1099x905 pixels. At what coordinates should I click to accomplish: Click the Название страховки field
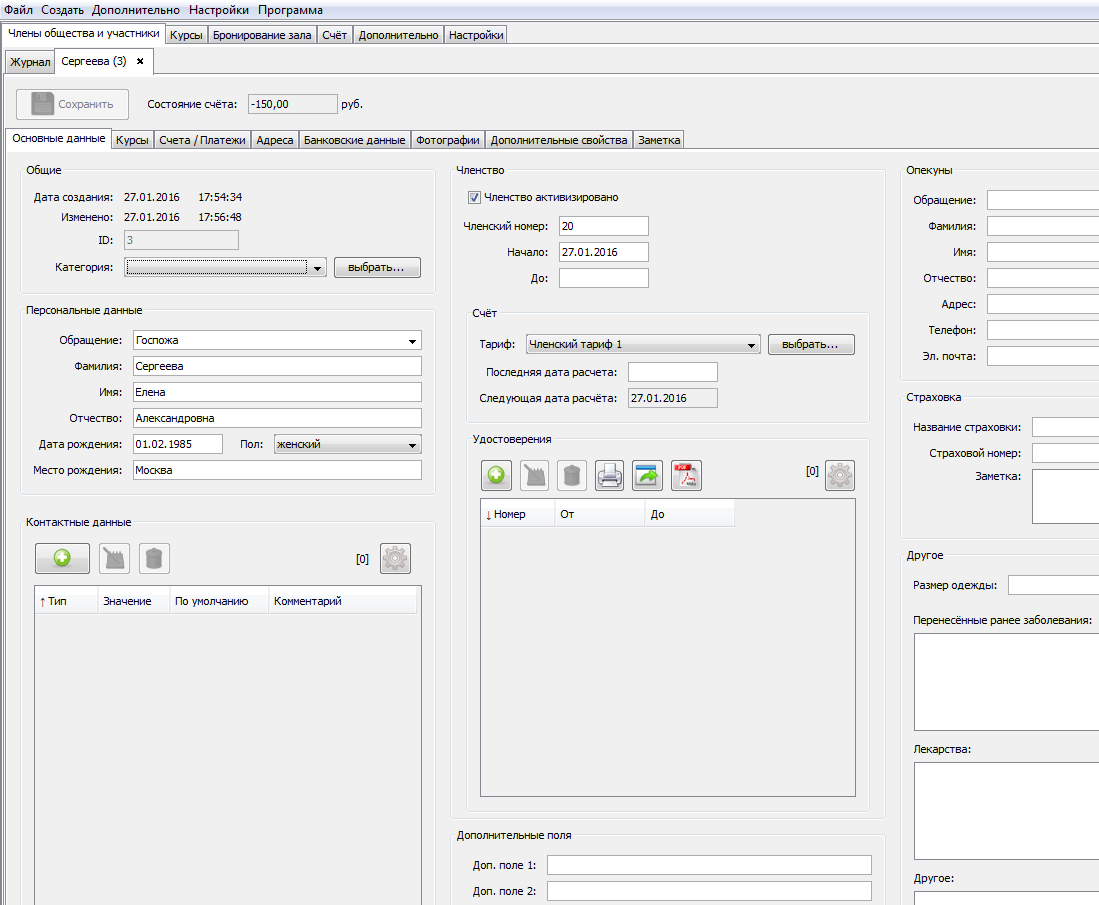1065,427
